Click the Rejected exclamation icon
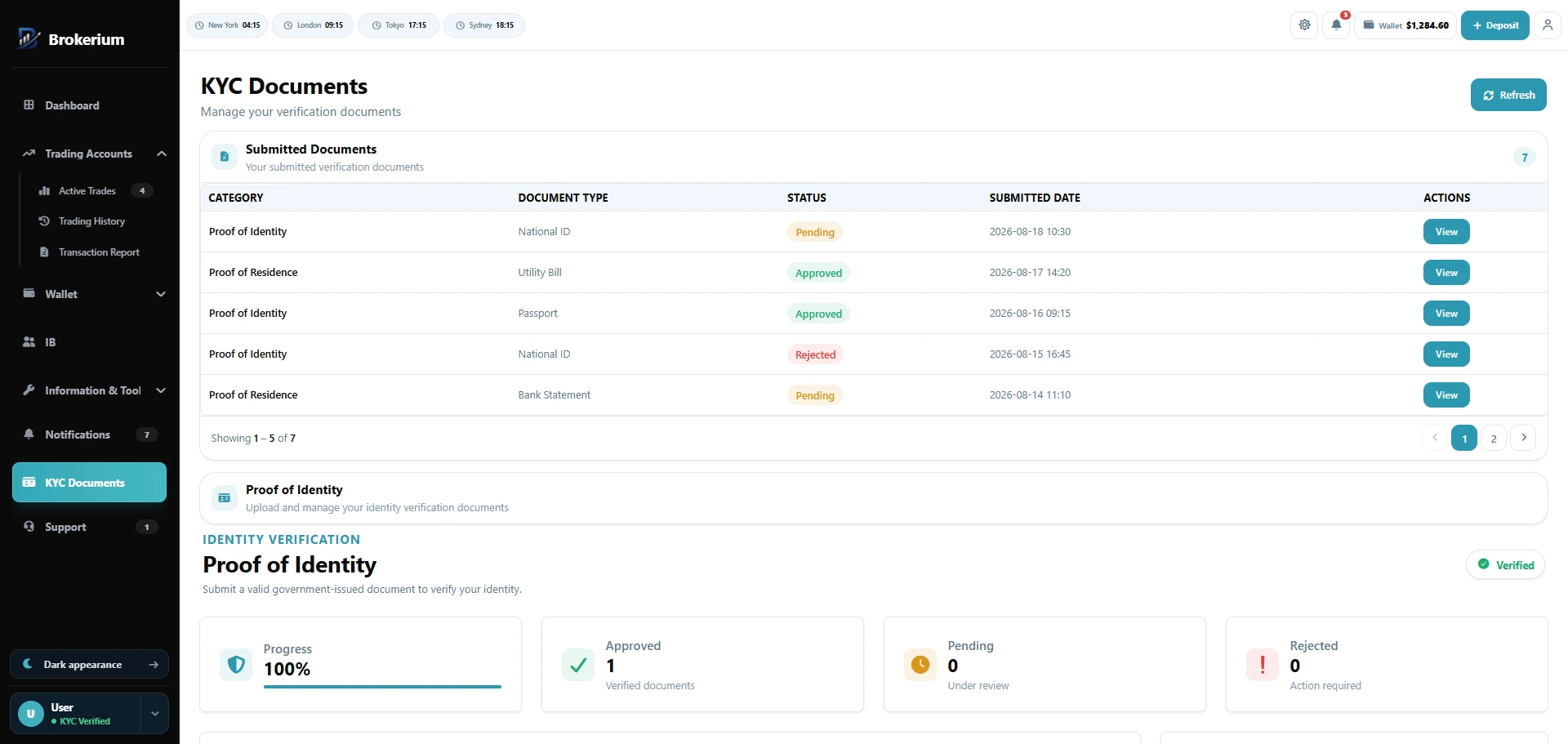The height and width of the screenshot is (744, 1568). tap(1263, 665)
